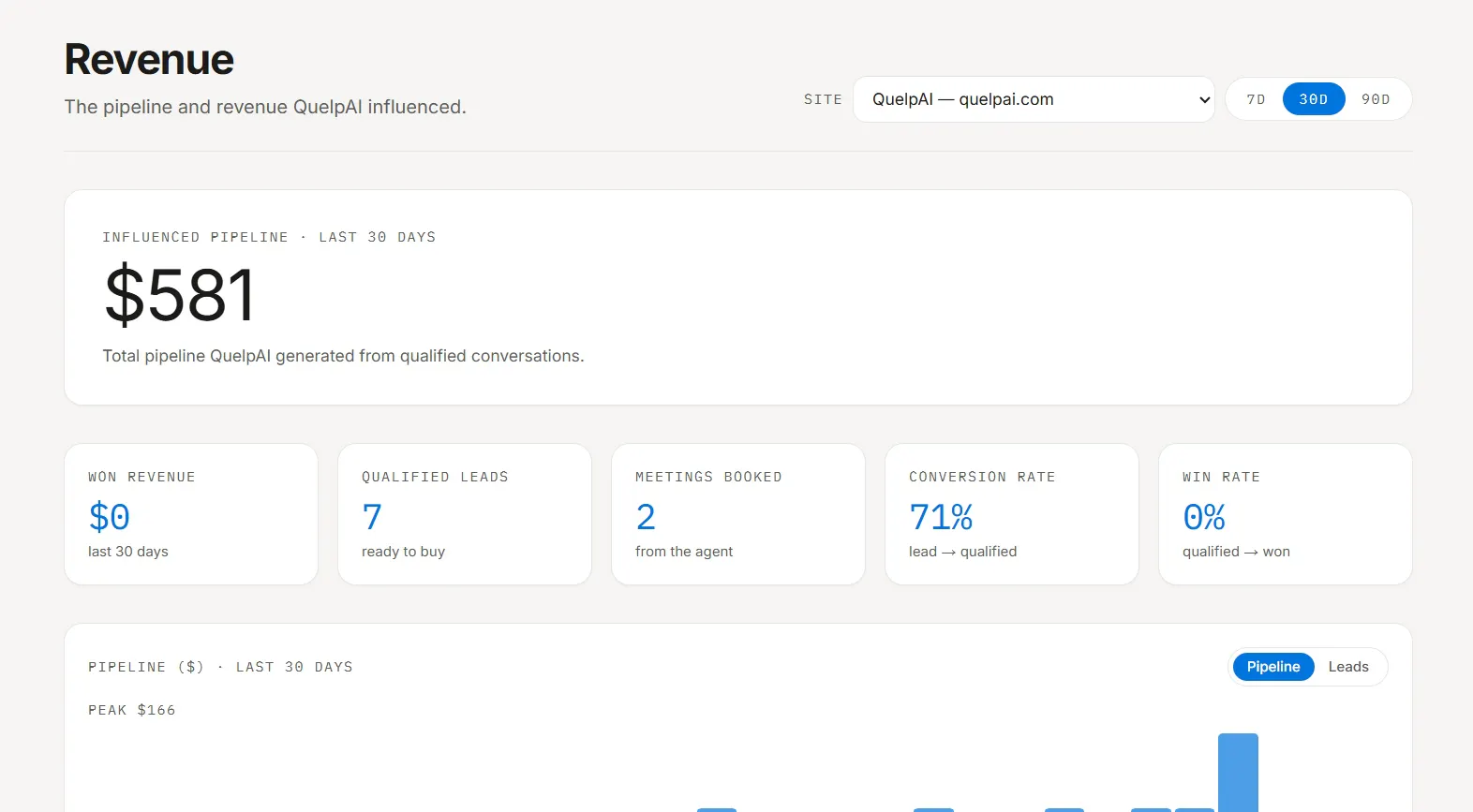Click the 'from the agent' caption
1473x812 pixels.
pos(684,552)
